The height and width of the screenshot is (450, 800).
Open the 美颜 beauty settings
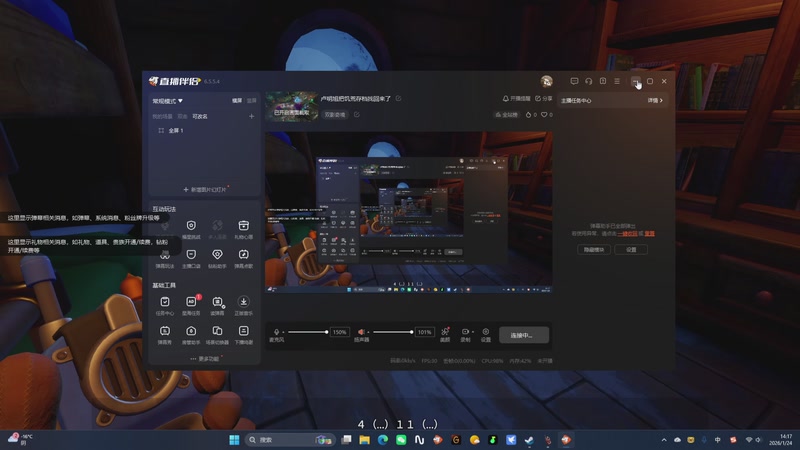445,334
